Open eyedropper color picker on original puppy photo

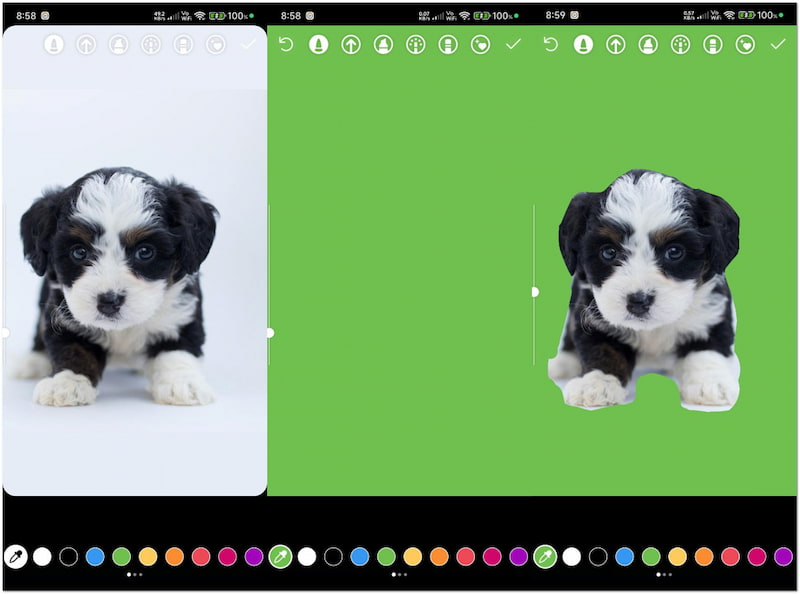pyautogui.click(x=16, y=556)
